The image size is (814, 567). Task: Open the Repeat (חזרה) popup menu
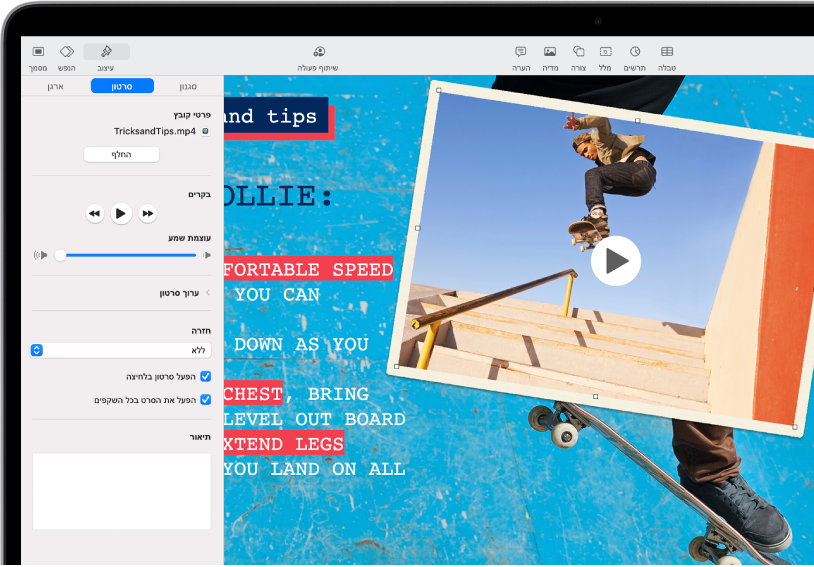[x=120, y=350]
